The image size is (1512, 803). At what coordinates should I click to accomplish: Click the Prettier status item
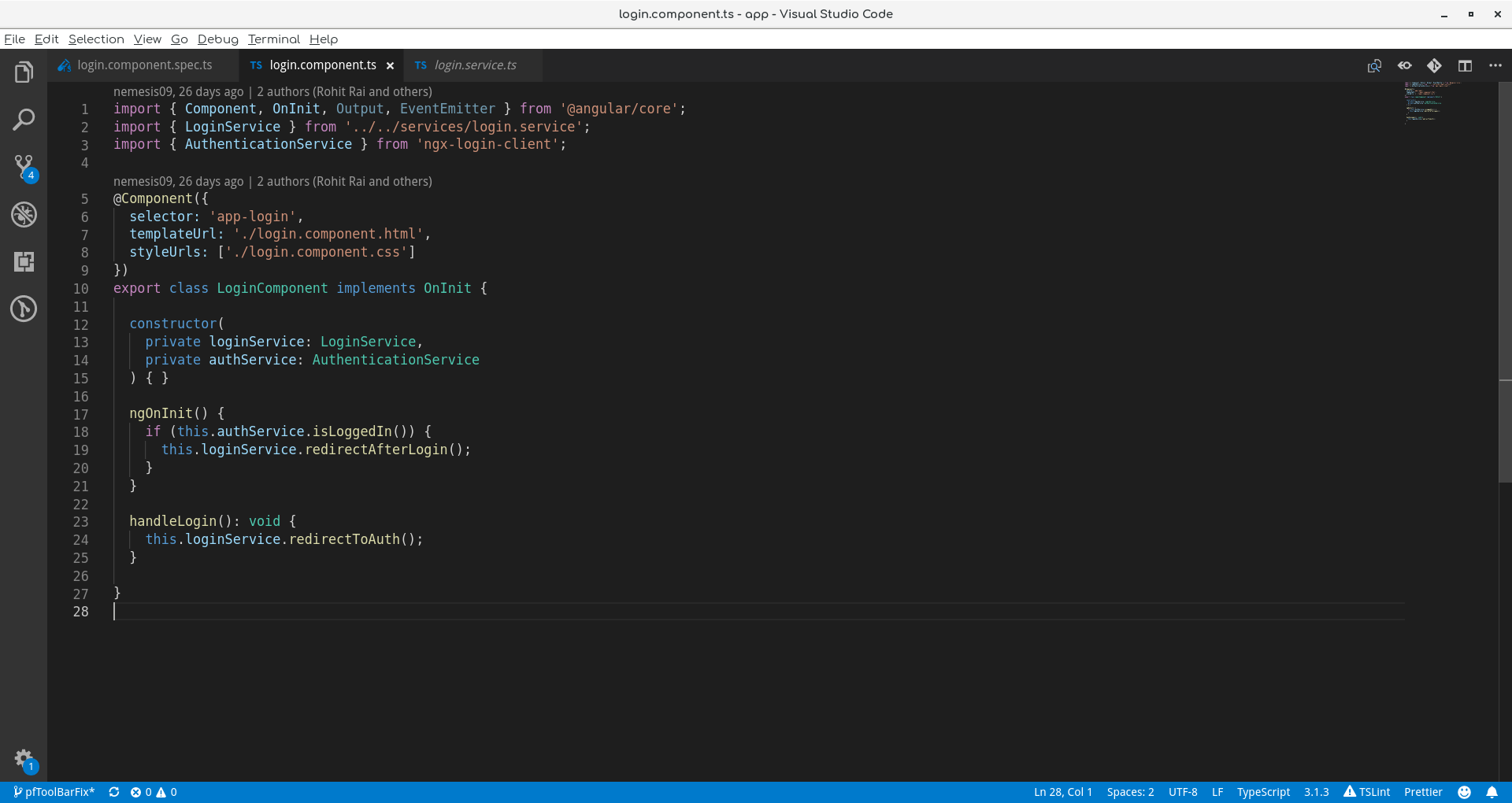coord(1423,792)
